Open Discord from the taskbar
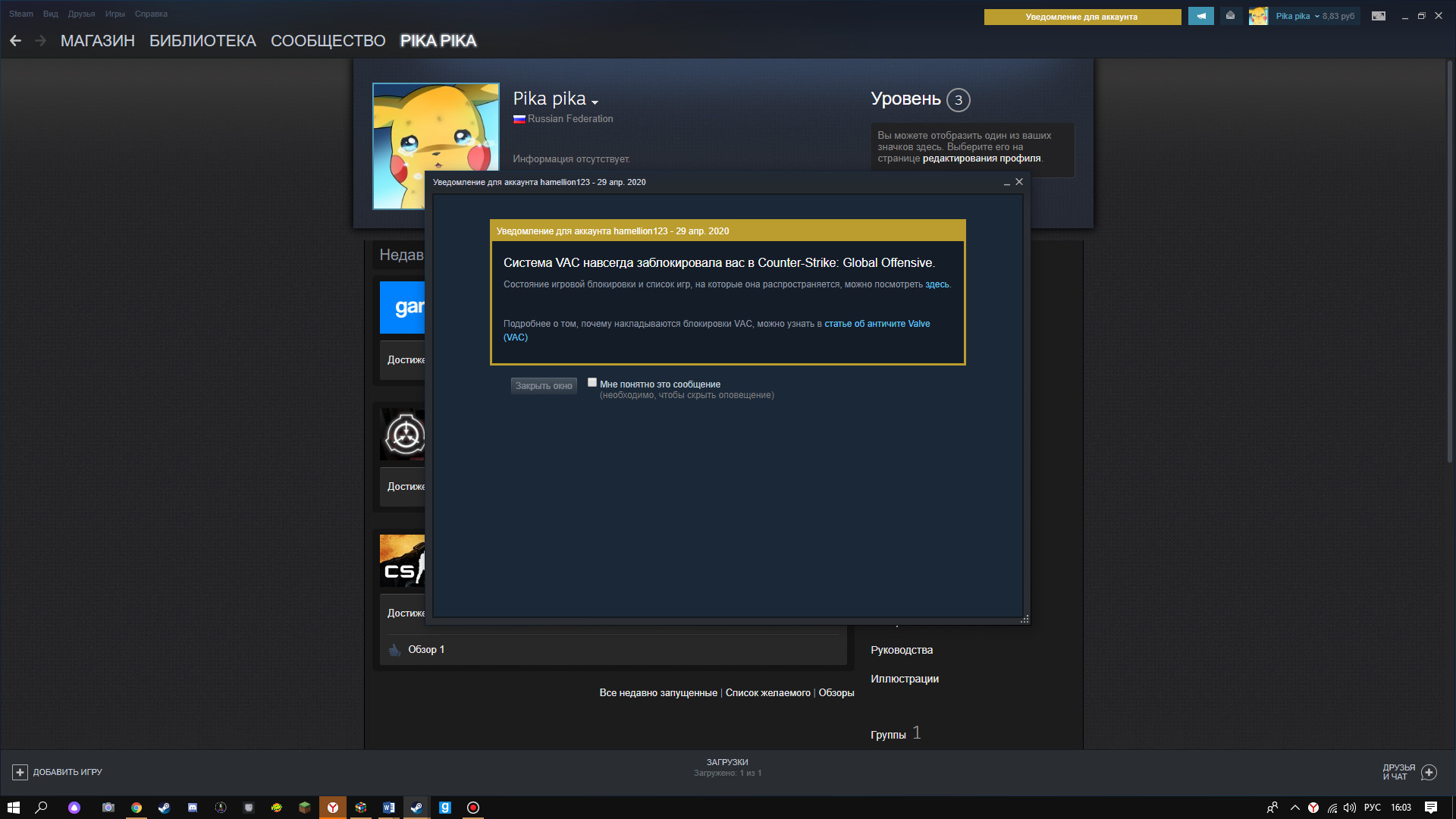The height and width of the screenshot is (819, 1456). click(193, 808)
